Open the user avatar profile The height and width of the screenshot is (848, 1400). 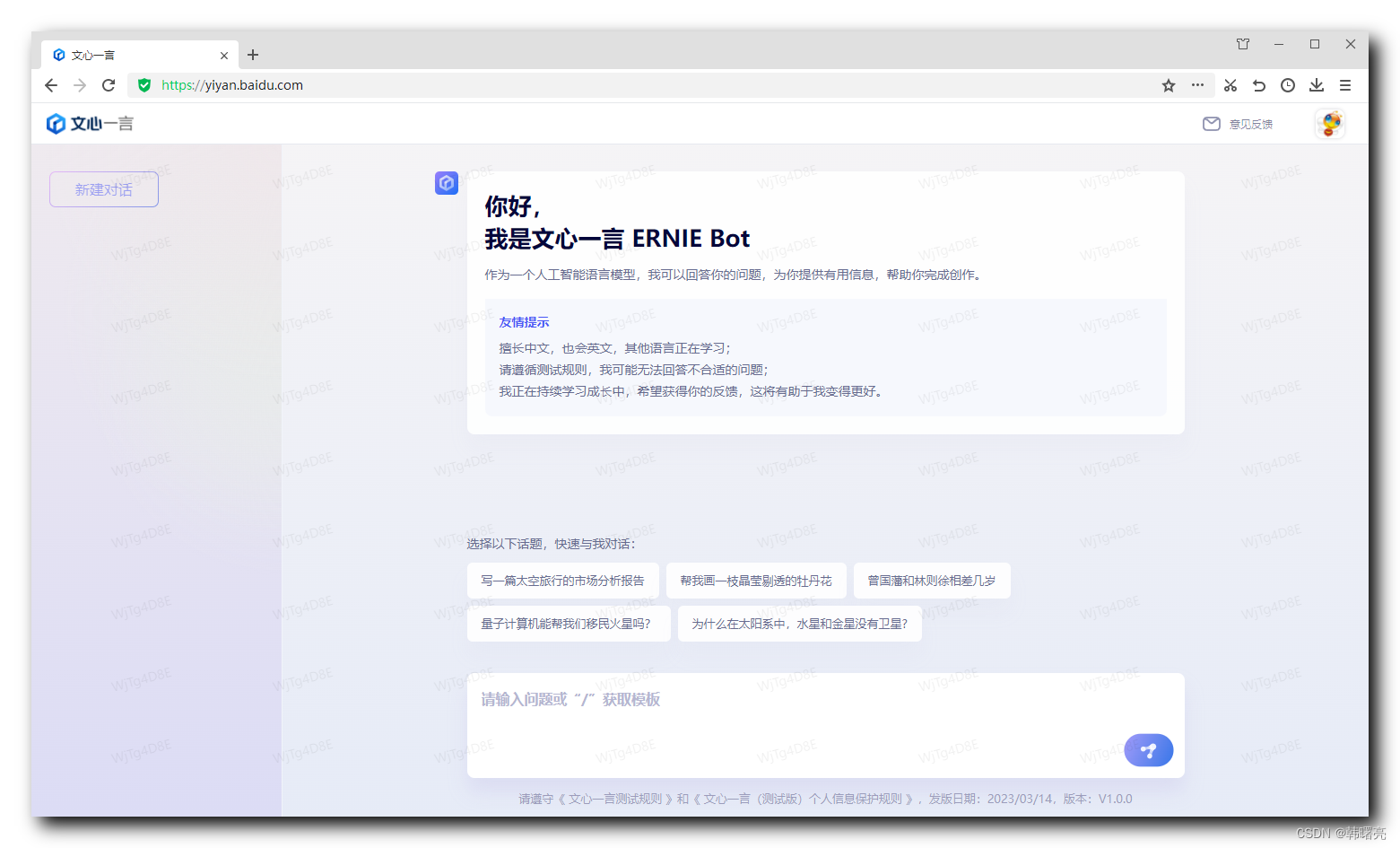point(1331,124)
